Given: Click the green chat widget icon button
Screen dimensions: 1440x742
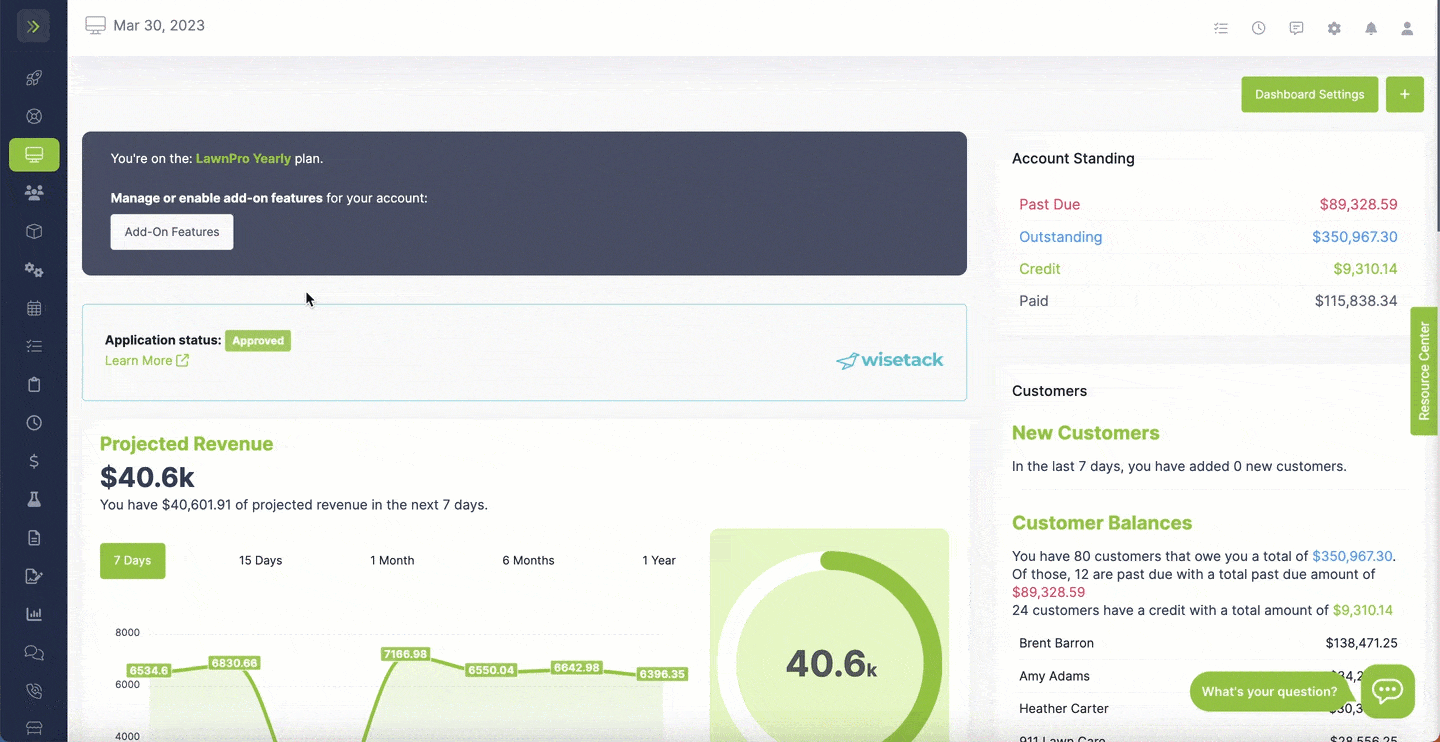Looking at the screenshot, I should coord(1388,691).
